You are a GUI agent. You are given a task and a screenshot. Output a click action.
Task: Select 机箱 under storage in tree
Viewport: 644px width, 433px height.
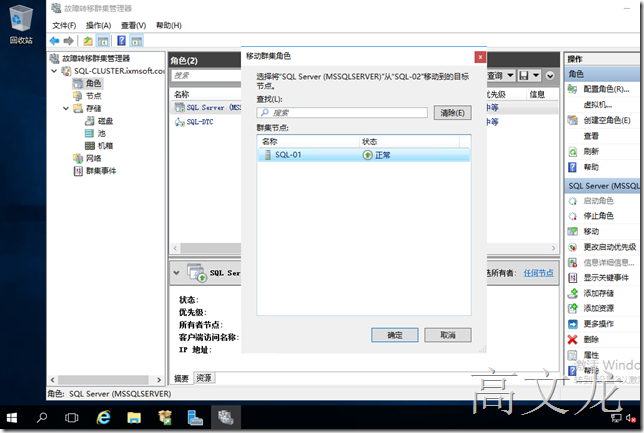[105, 145]
